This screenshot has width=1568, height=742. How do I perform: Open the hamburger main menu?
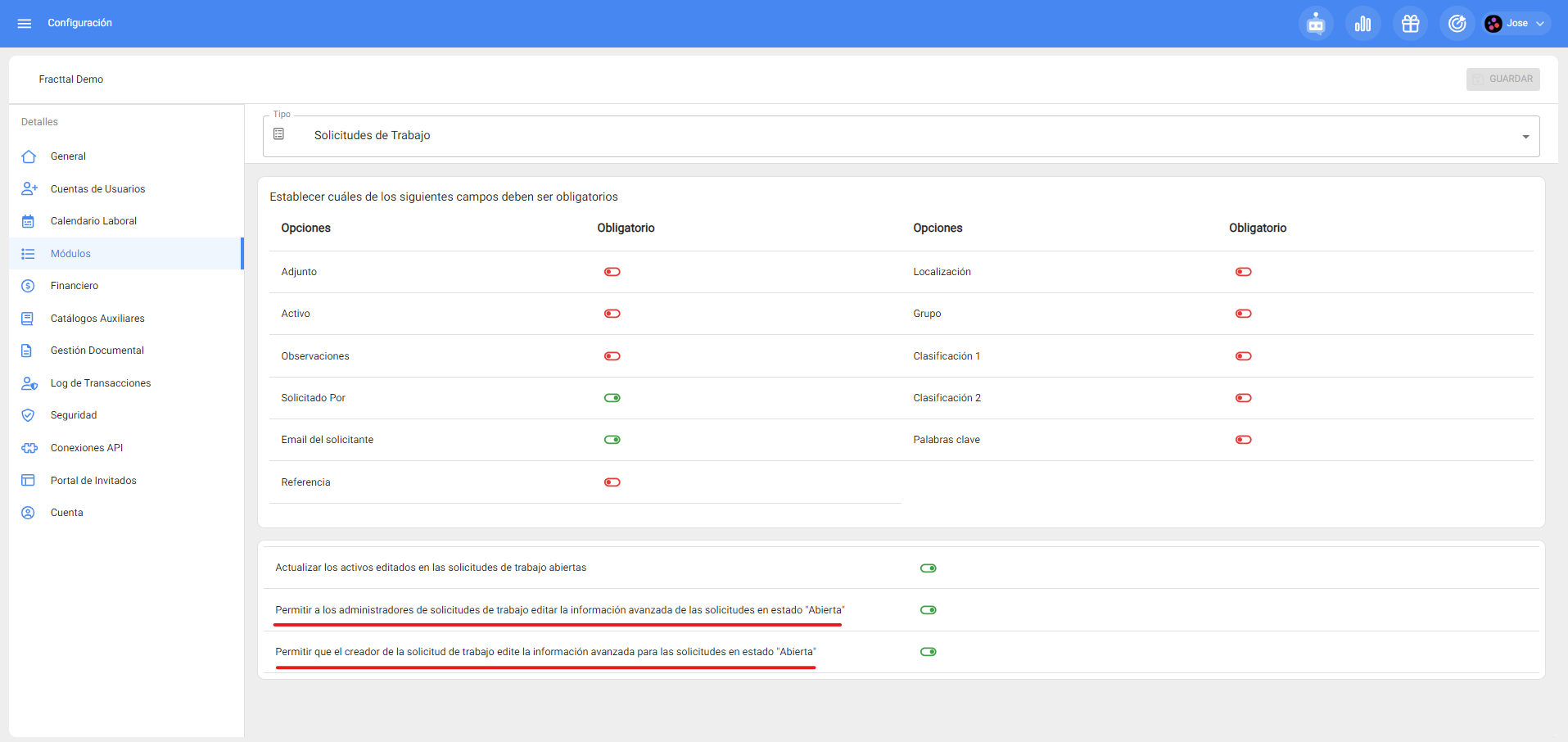pos(25,23)
